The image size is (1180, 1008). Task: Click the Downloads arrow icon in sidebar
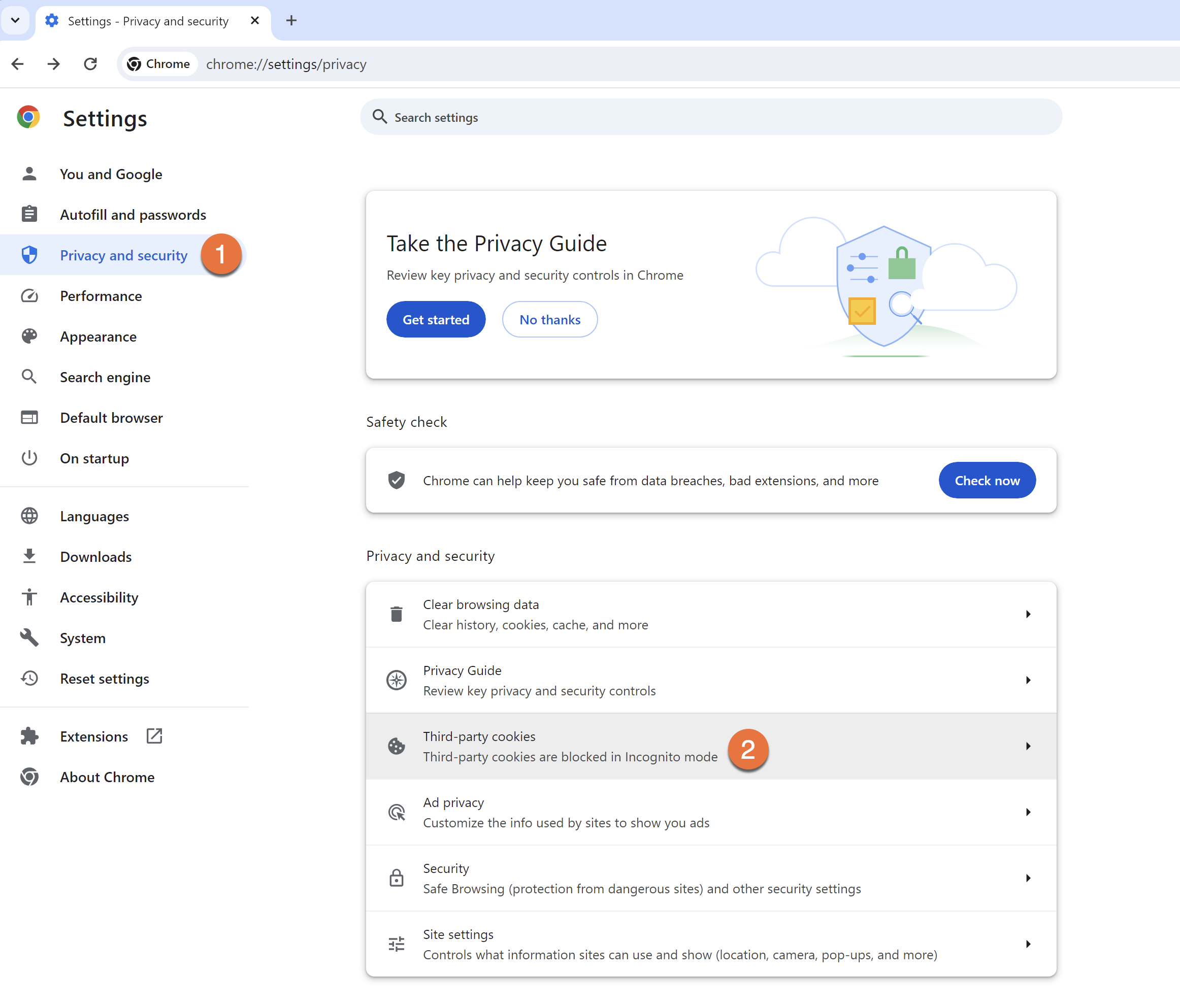[29, 556]
